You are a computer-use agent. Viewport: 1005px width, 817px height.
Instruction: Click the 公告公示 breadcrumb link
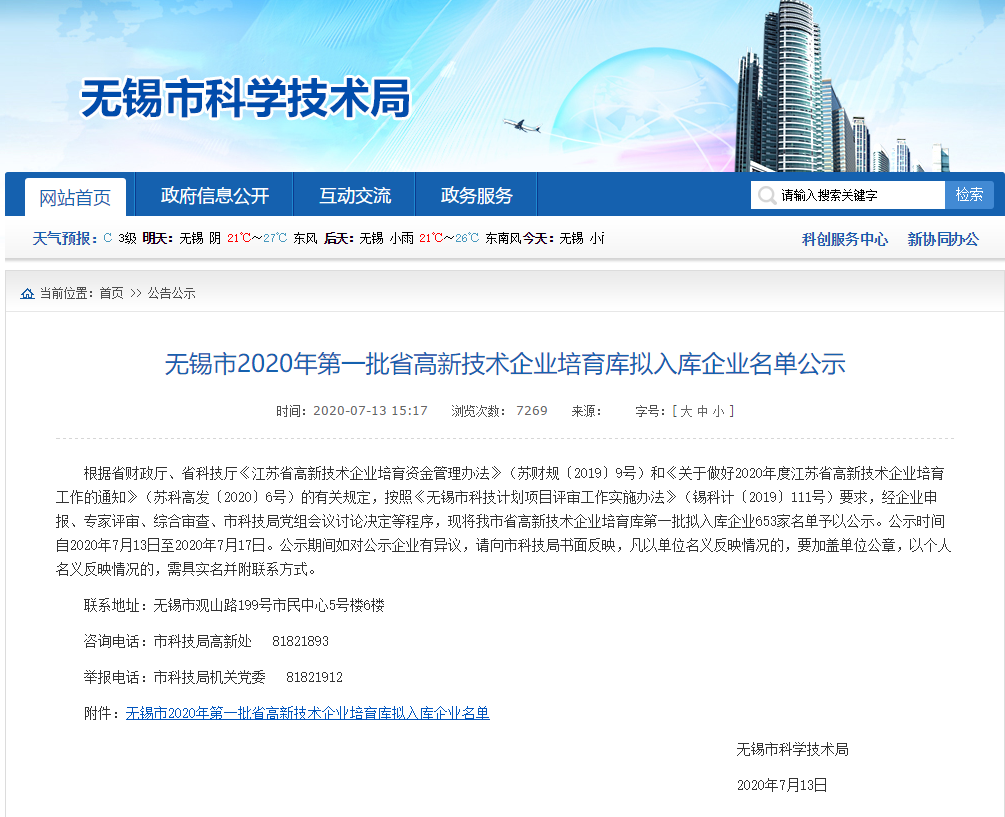tap(172, 293)
